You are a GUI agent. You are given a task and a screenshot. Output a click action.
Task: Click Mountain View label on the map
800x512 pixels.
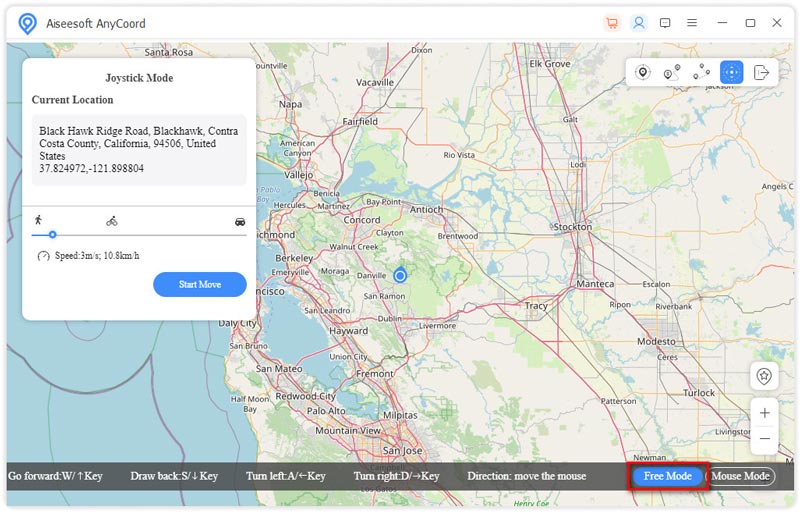pyautogui.click(x=347, y=431)
